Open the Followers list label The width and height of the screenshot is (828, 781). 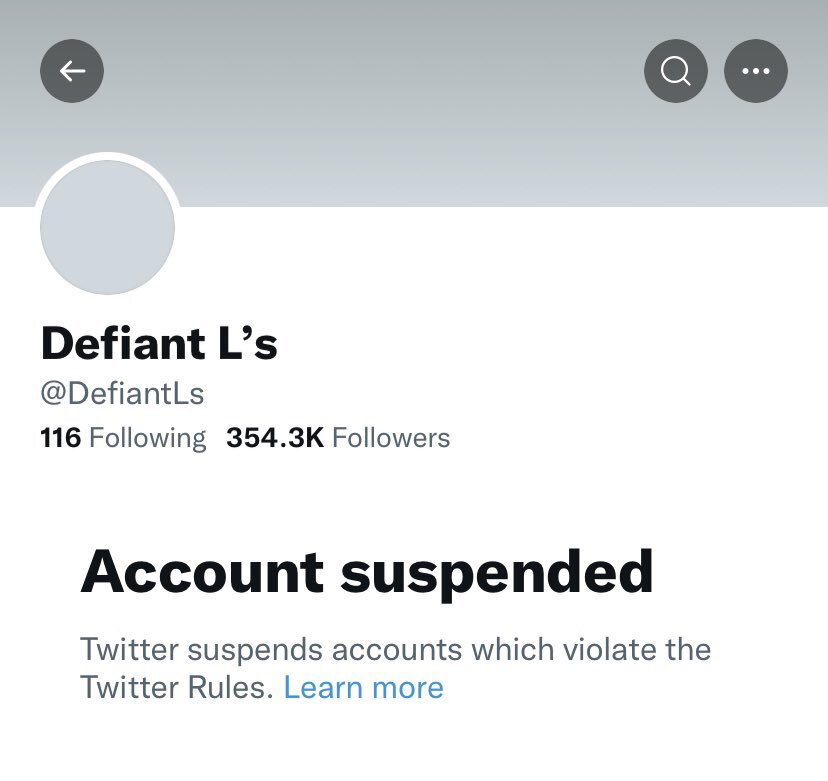pos(391,438)
